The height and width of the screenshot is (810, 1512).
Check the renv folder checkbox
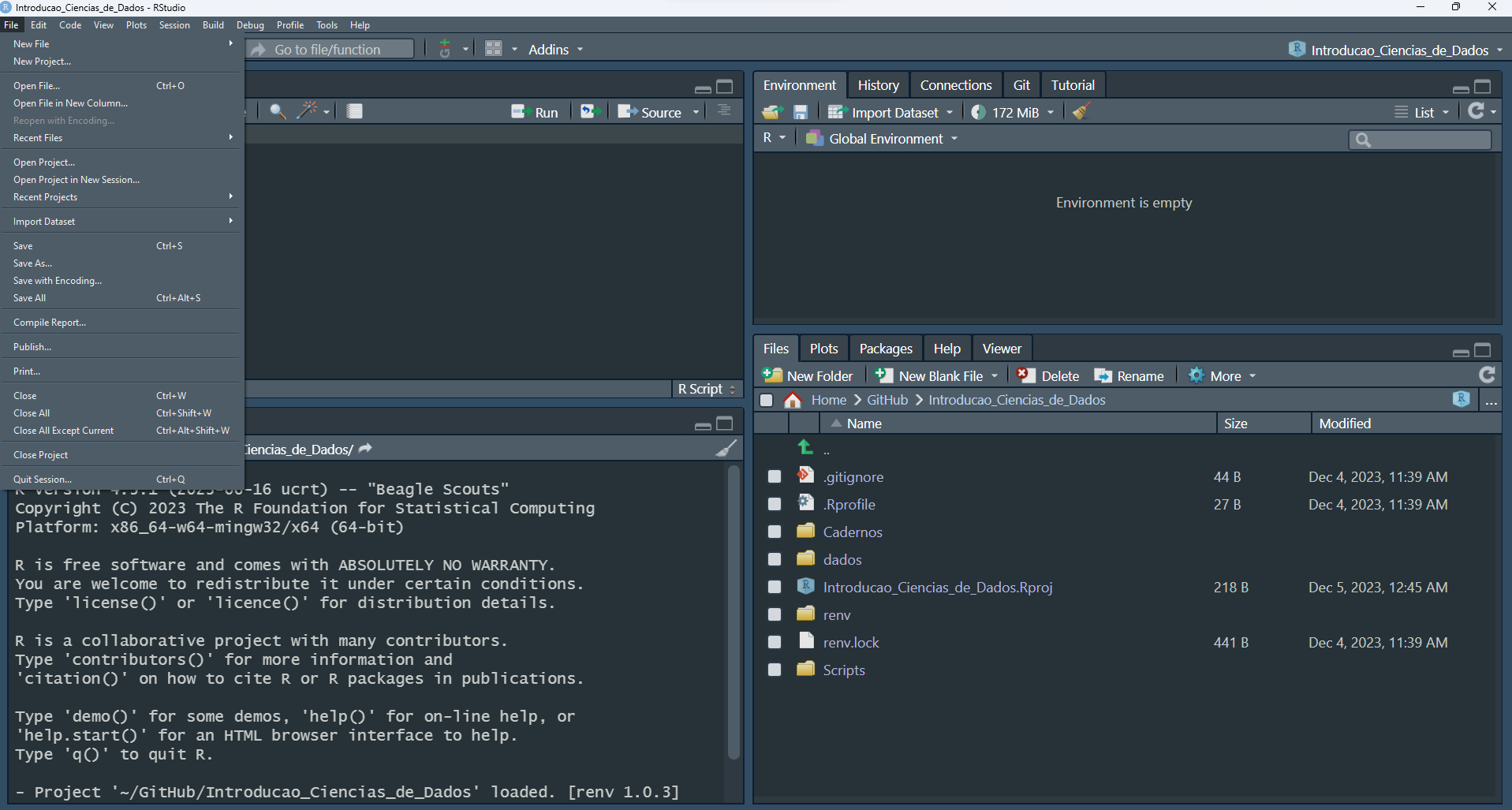[775, 614]
